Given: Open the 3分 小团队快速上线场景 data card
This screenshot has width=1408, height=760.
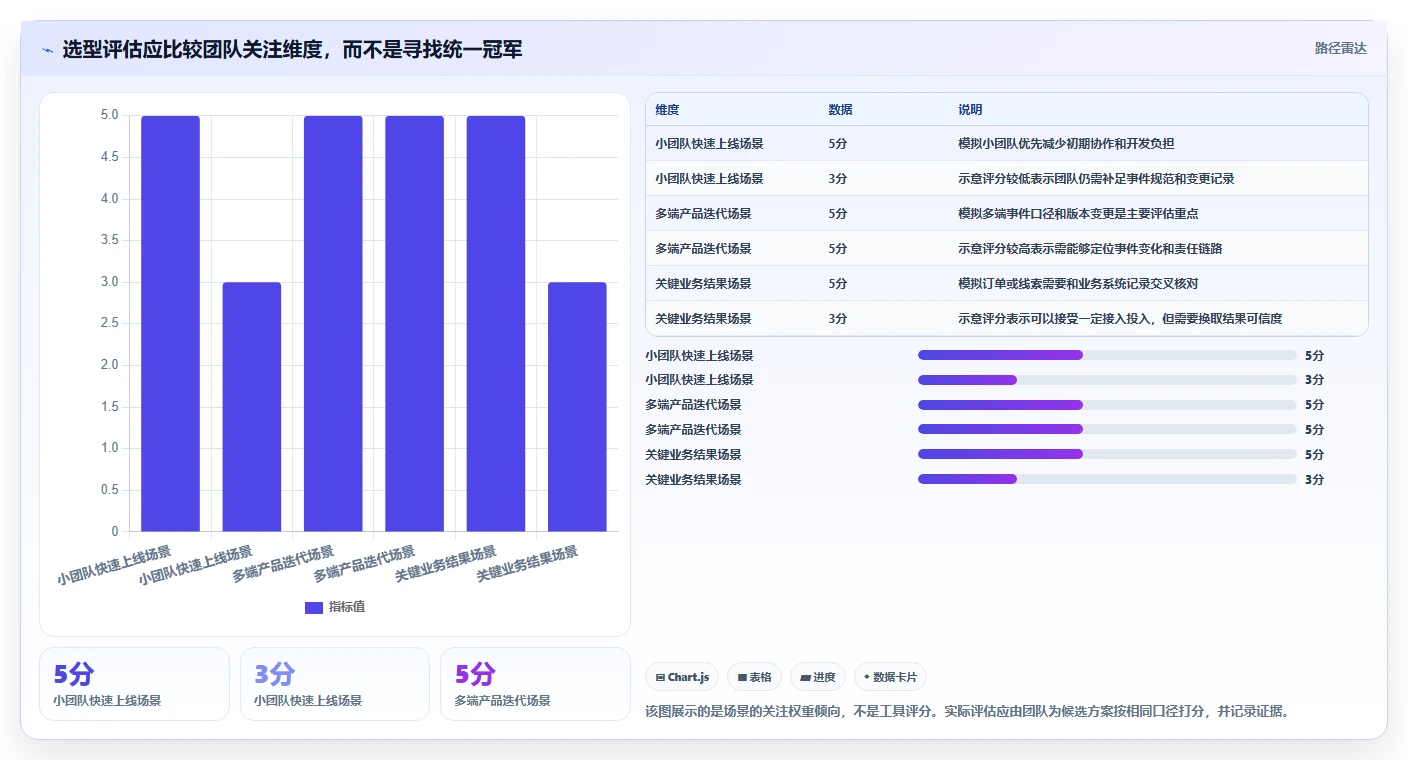Looking at the screenshot, I should (x=335, y=684).
